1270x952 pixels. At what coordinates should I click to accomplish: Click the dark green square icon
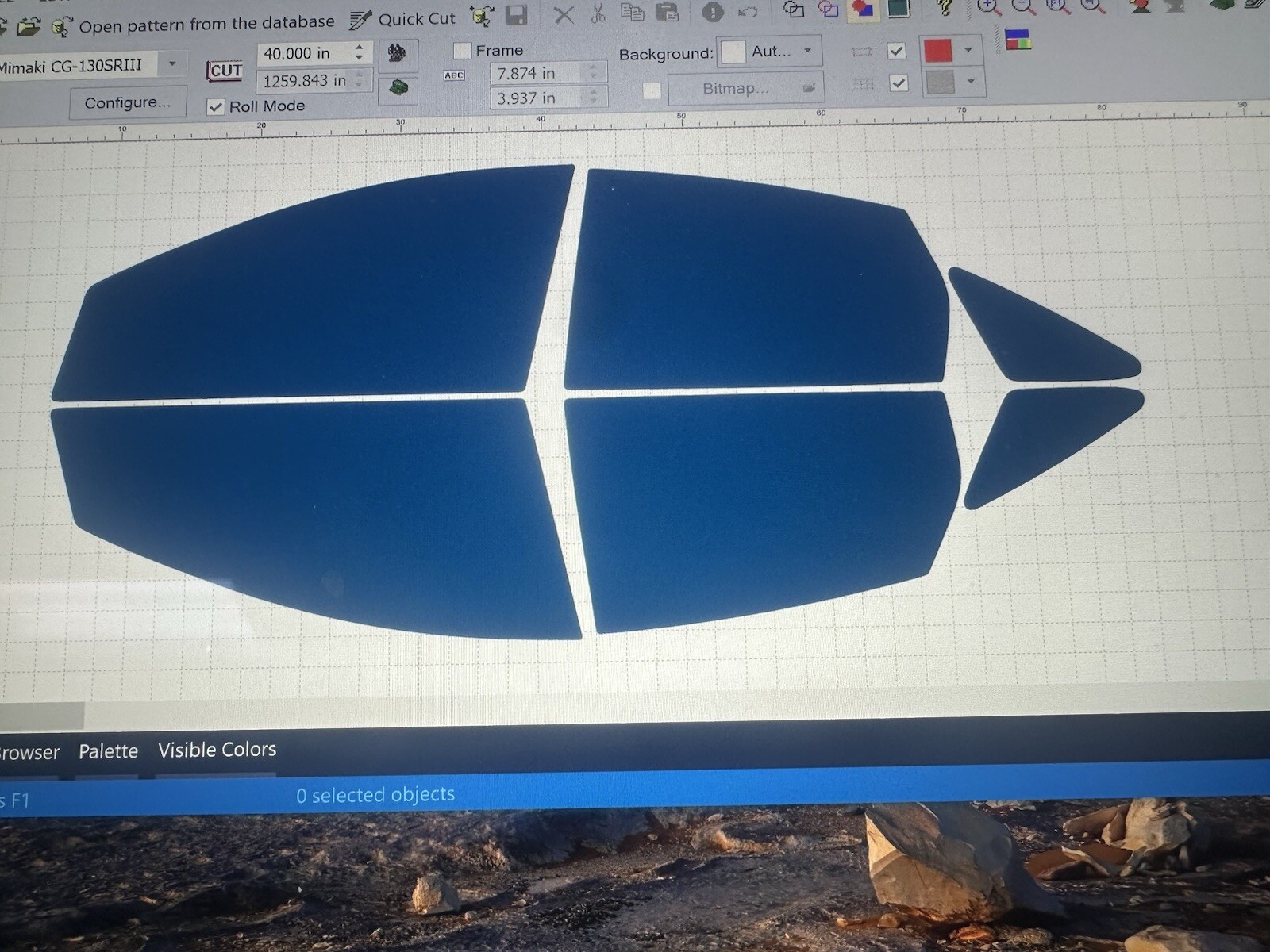coord(899,9)
